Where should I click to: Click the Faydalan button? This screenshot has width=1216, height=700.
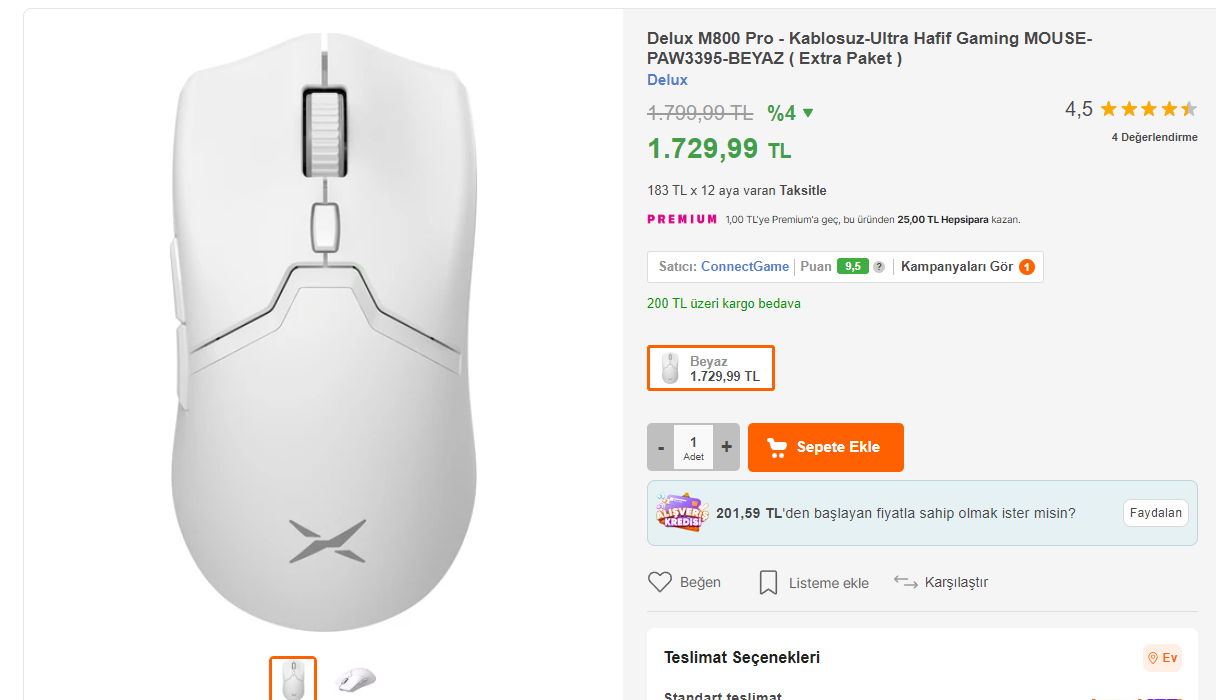tap(1155, 513)
